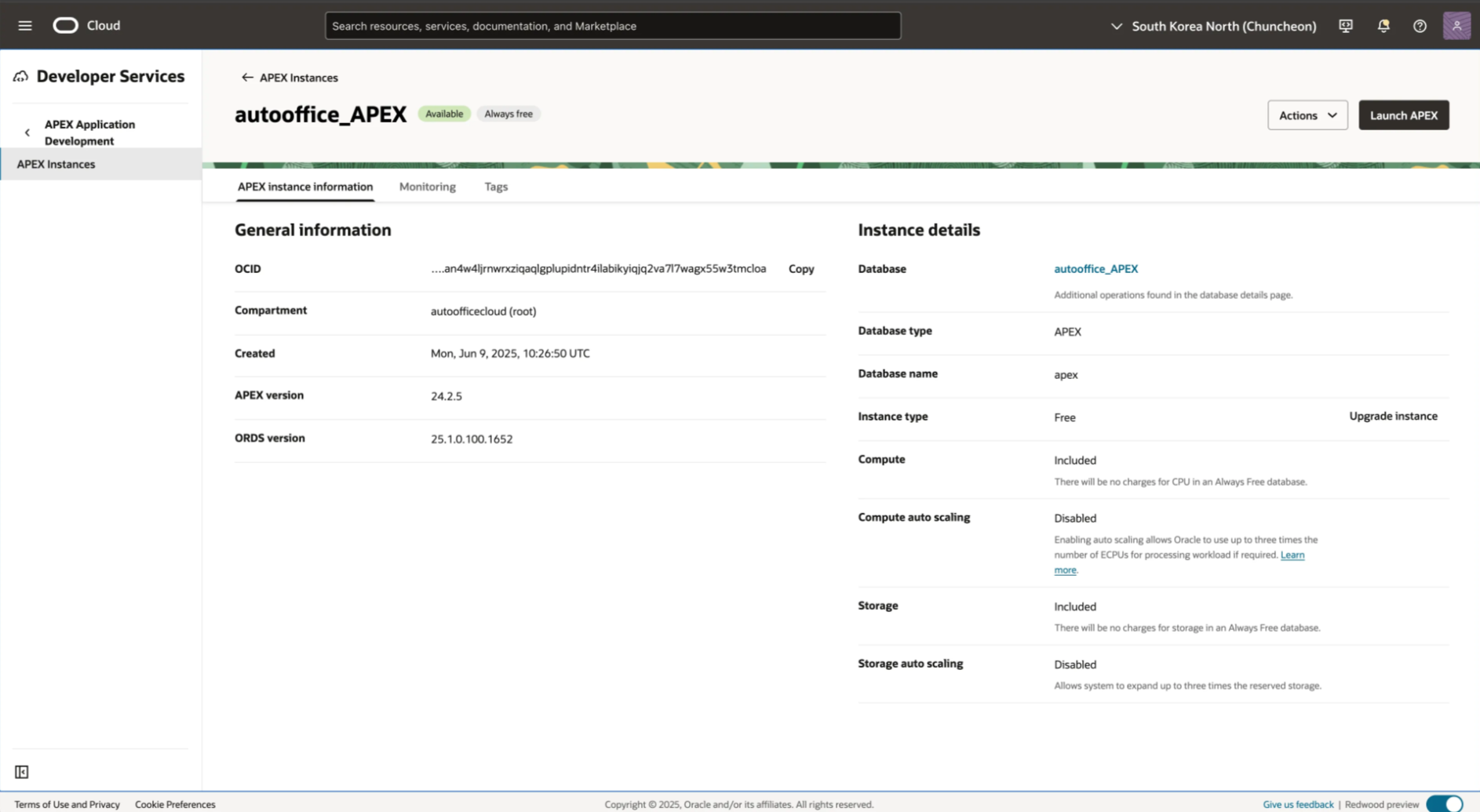The width and height of the screenshot is (1480, 812).
Task: Click the Developer Services heading
Action: pyautogui.click(x=111, y=76)
